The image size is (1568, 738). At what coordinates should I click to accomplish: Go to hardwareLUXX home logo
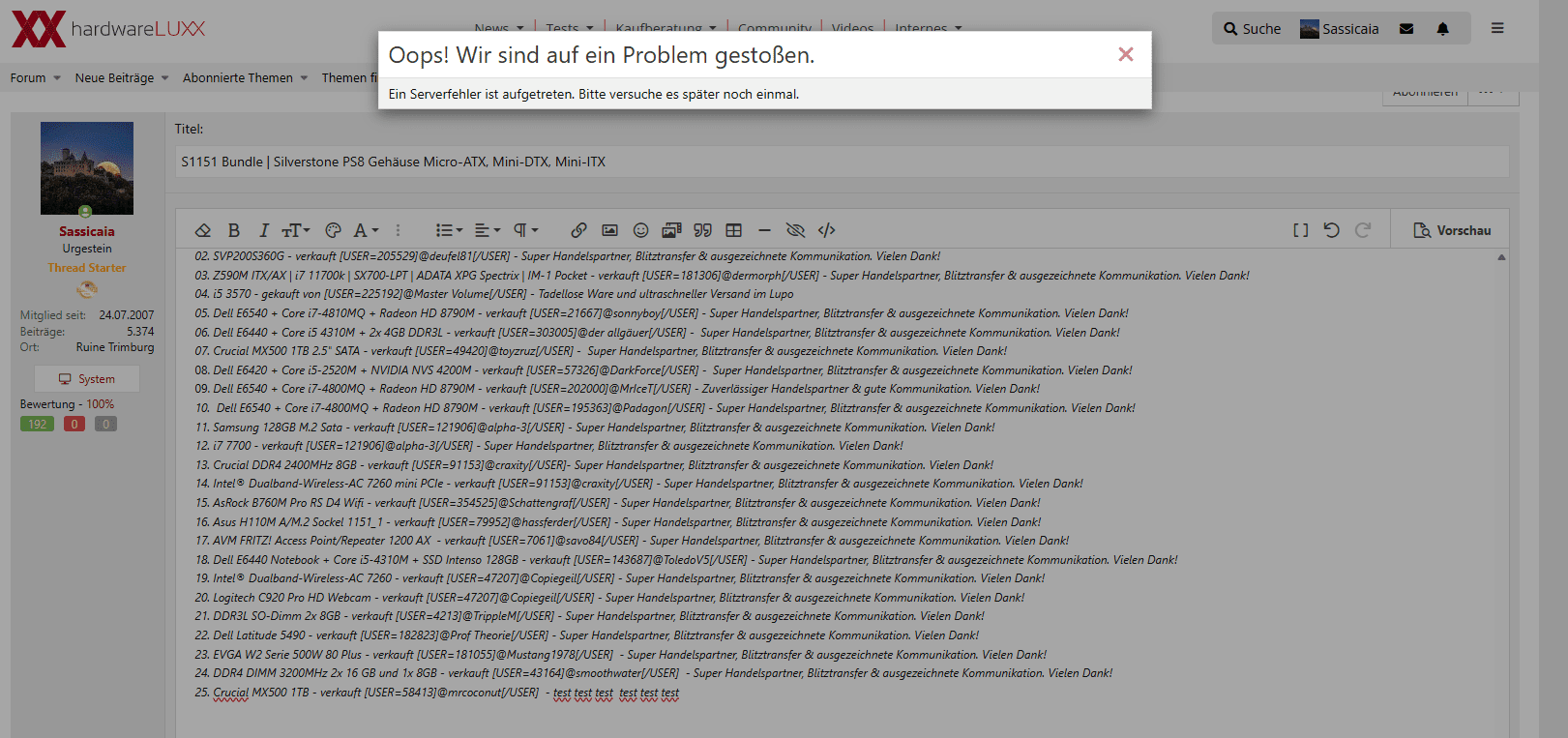pos(108,29)
